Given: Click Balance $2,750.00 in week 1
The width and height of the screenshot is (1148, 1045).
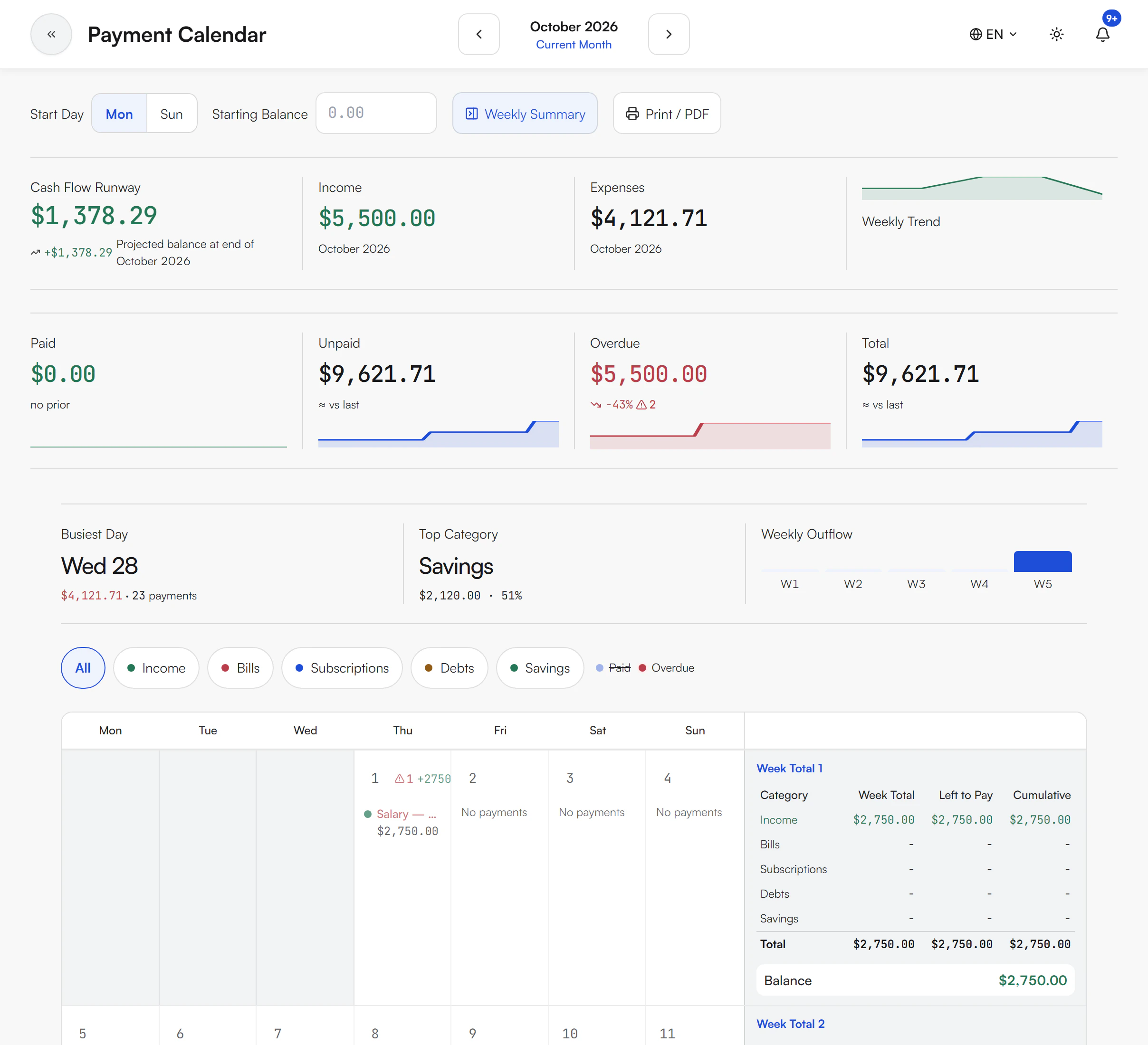Looking at the screenshot, I should pos(915,980).
